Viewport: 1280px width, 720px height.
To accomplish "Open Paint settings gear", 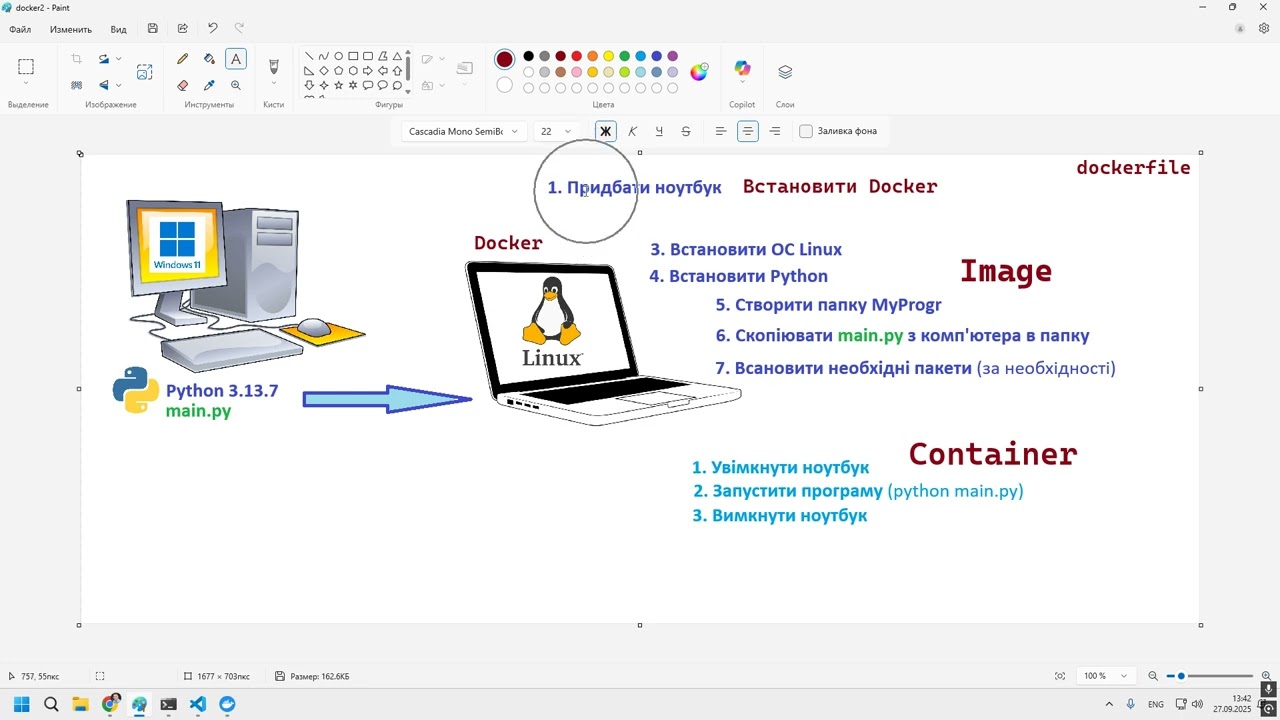I will (x=1264, y=29).
